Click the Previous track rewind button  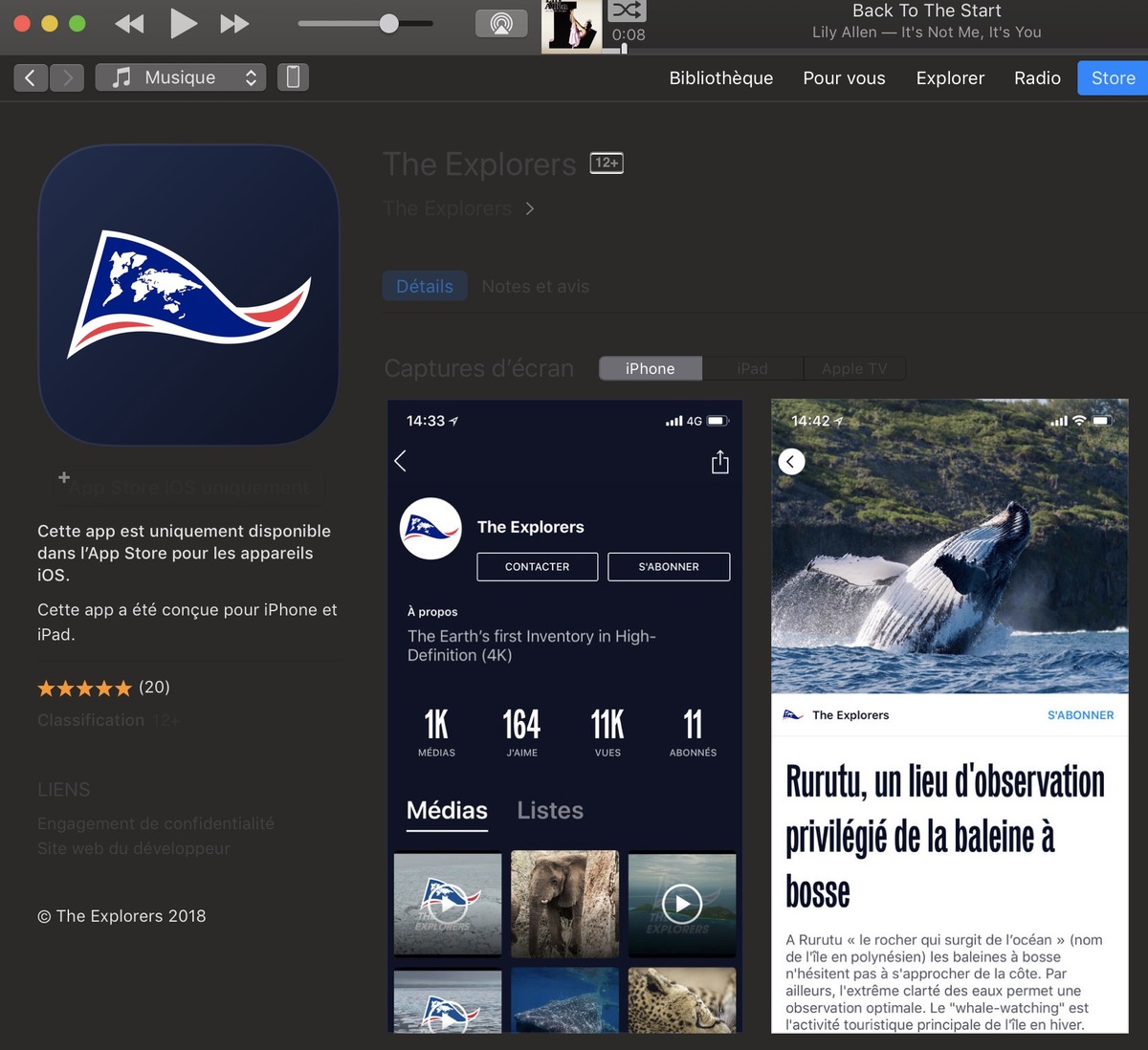coord(129,24)
